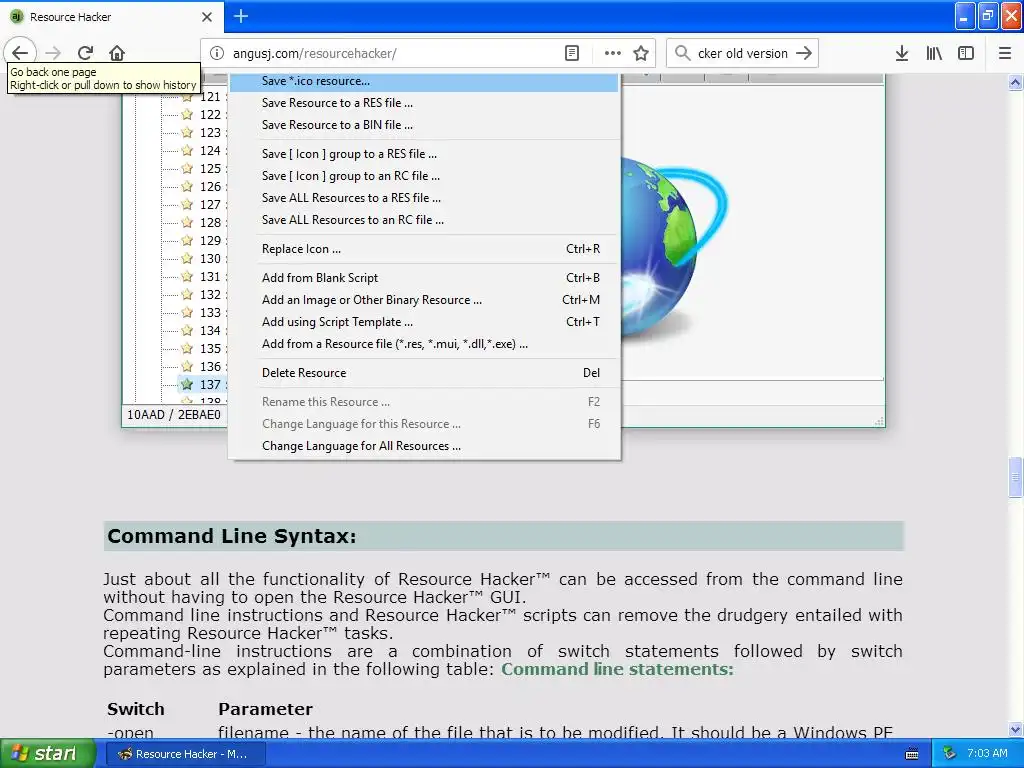Toggle the sidebar view icon
1024x768 pixels.
click(x=966, y=54)
